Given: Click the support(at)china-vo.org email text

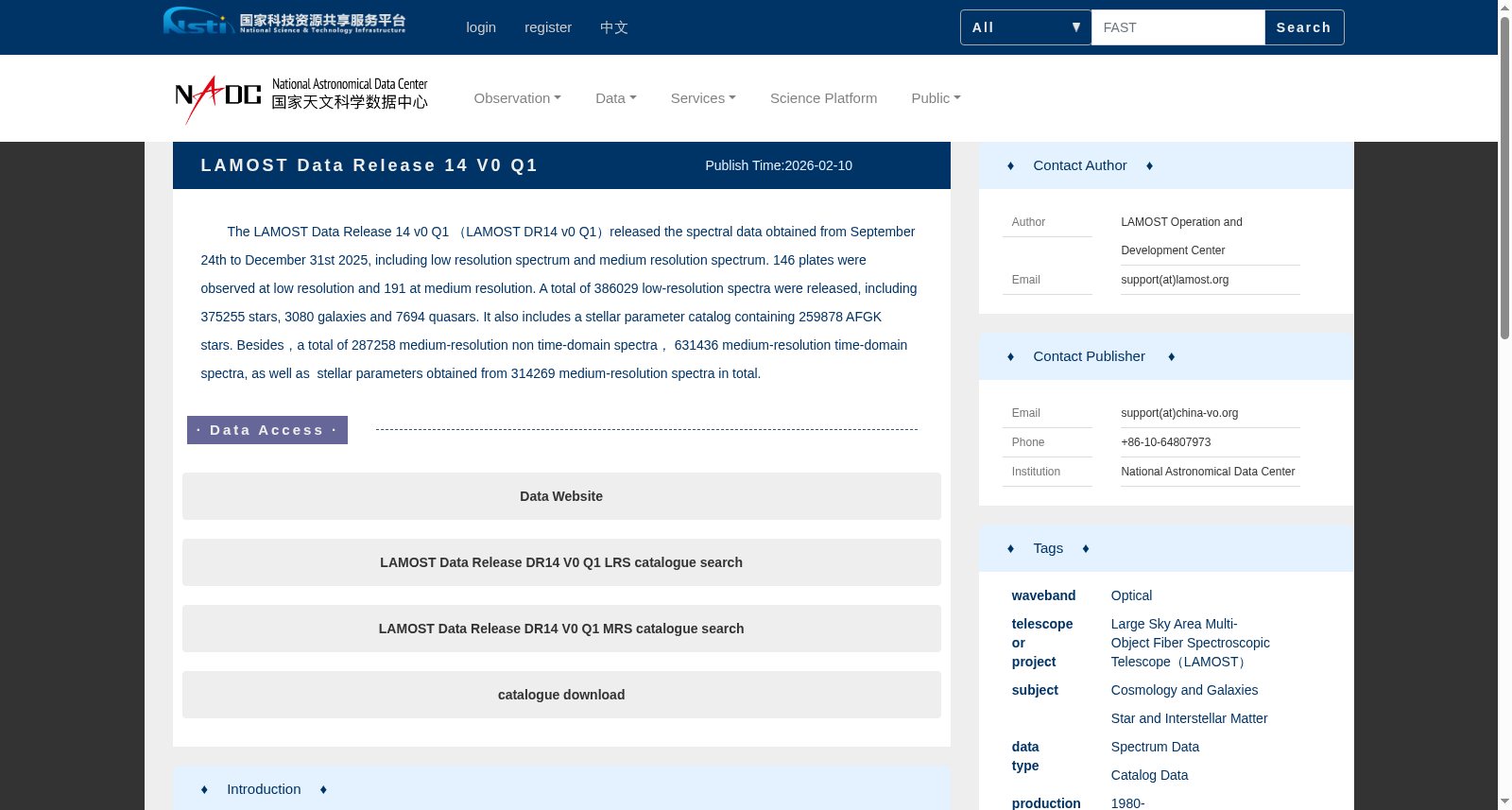Looking at the screenshot, I should [x=1179, y=413].
